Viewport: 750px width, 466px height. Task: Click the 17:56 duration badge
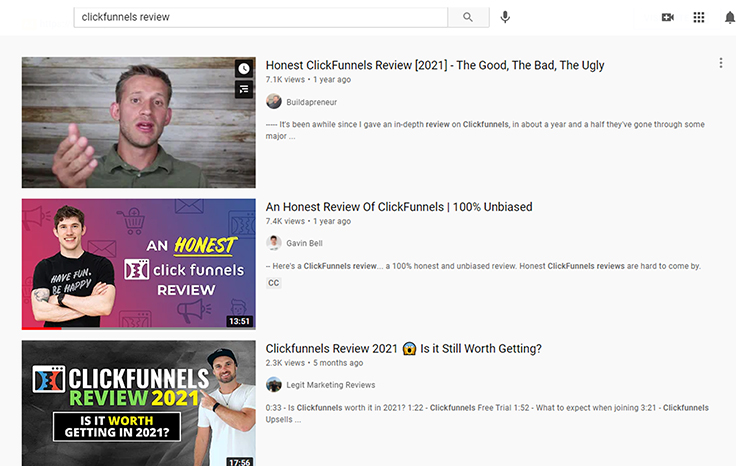coord(239,462)
